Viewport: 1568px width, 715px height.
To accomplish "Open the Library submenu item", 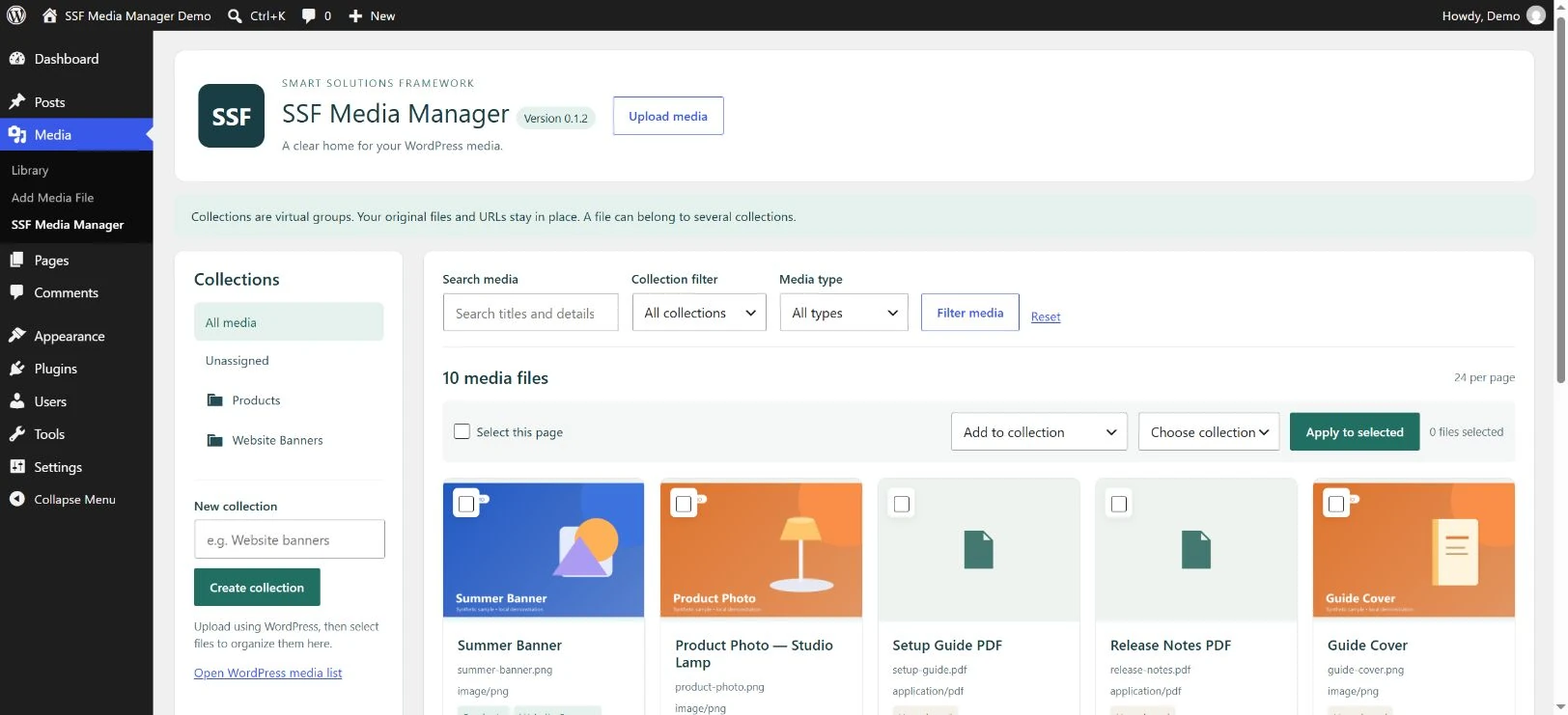I will [x=30, y=170].
